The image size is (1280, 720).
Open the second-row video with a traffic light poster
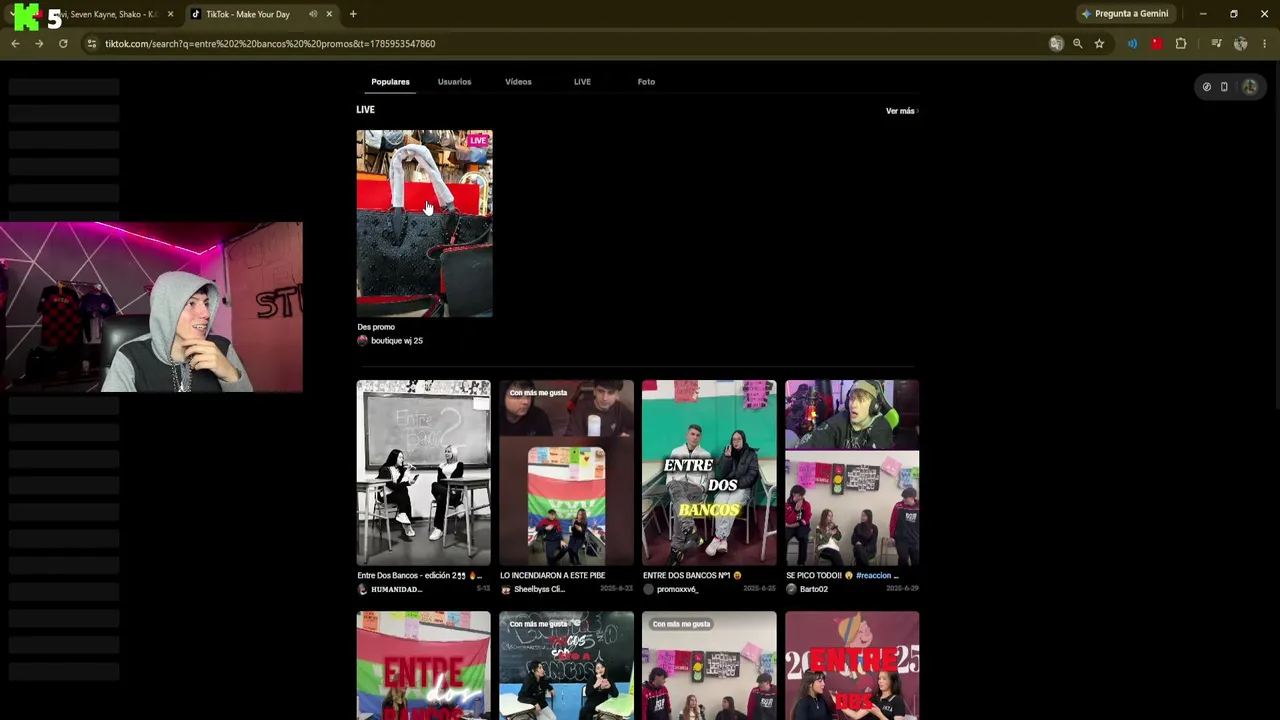pos(709,666)
